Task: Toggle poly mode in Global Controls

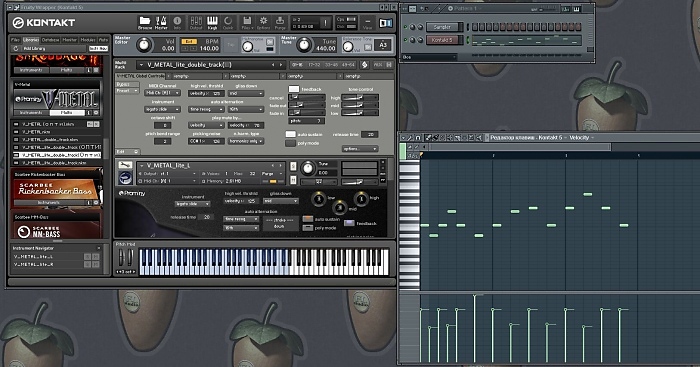Action: pos(291,143)
